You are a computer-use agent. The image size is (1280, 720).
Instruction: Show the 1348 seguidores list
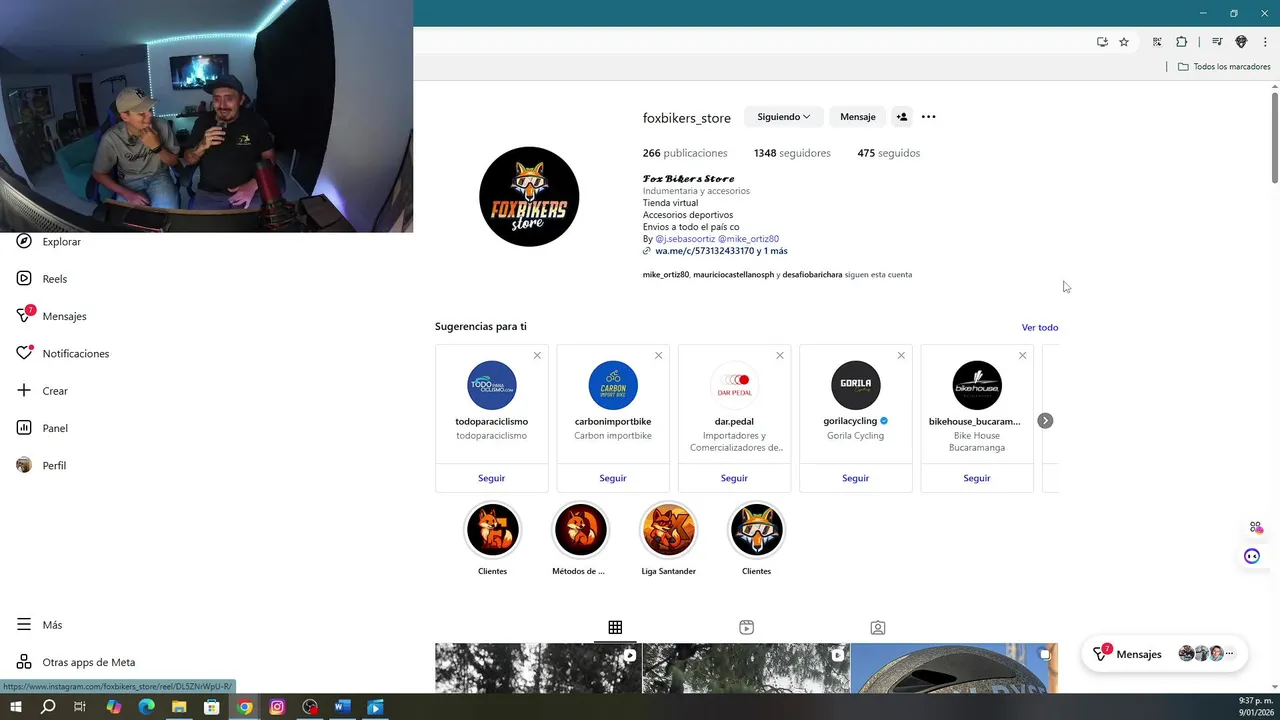(792, 153)
